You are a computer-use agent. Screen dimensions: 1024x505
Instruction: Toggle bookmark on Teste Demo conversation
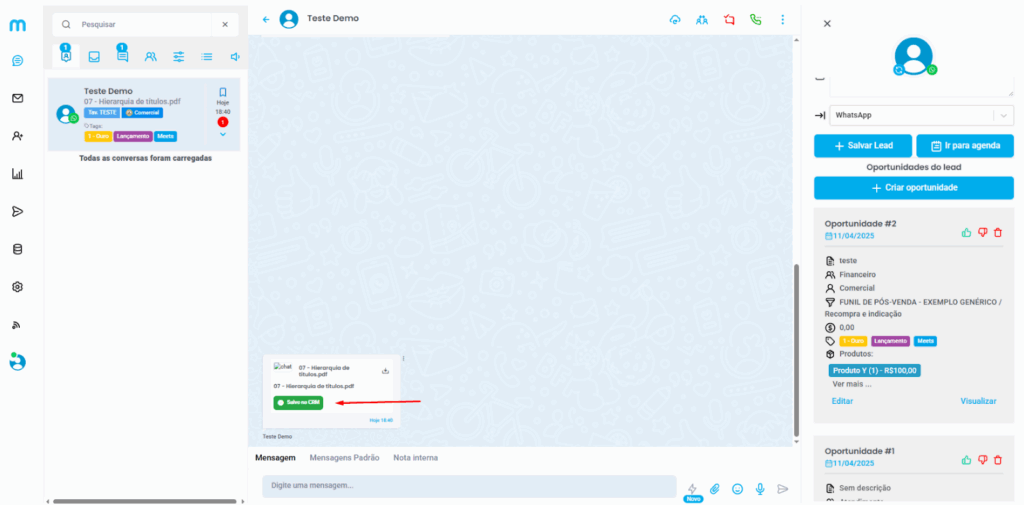[x=223, y=92]
